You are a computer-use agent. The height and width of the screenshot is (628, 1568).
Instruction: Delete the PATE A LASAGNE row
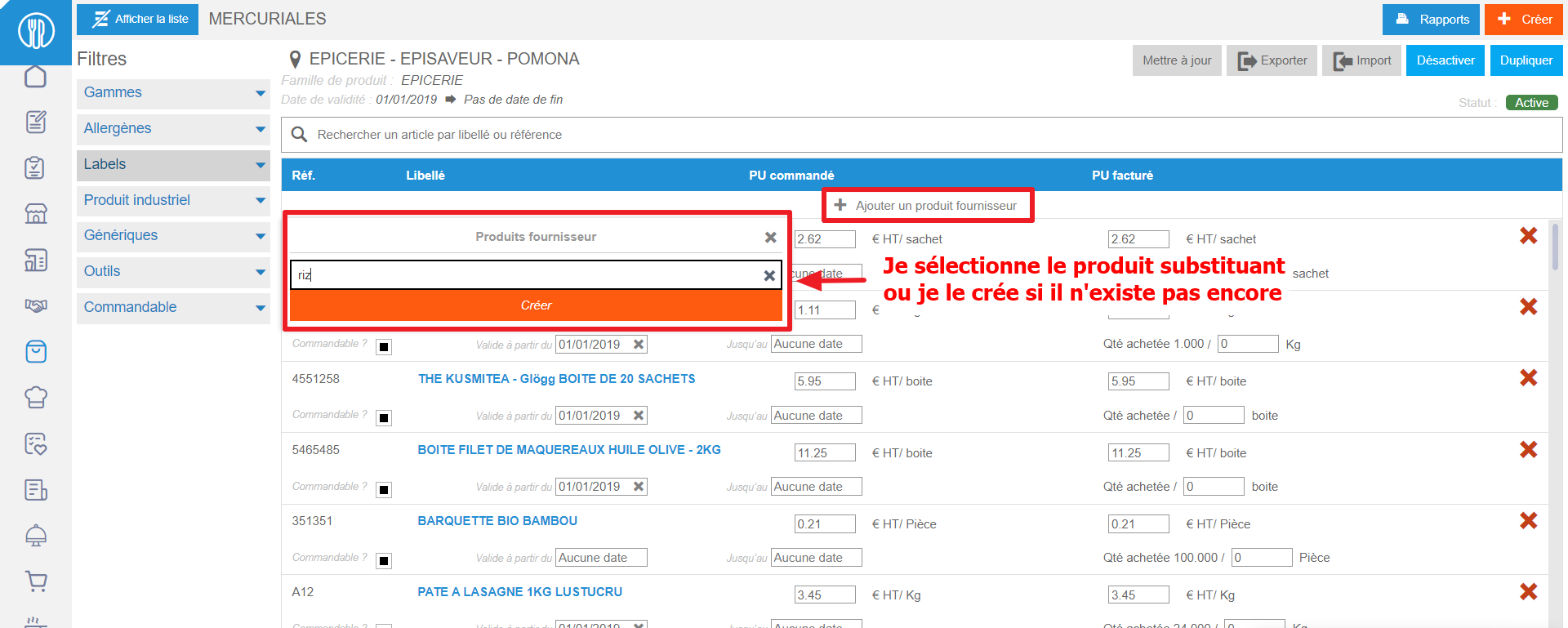click(x=1528, y=591)
